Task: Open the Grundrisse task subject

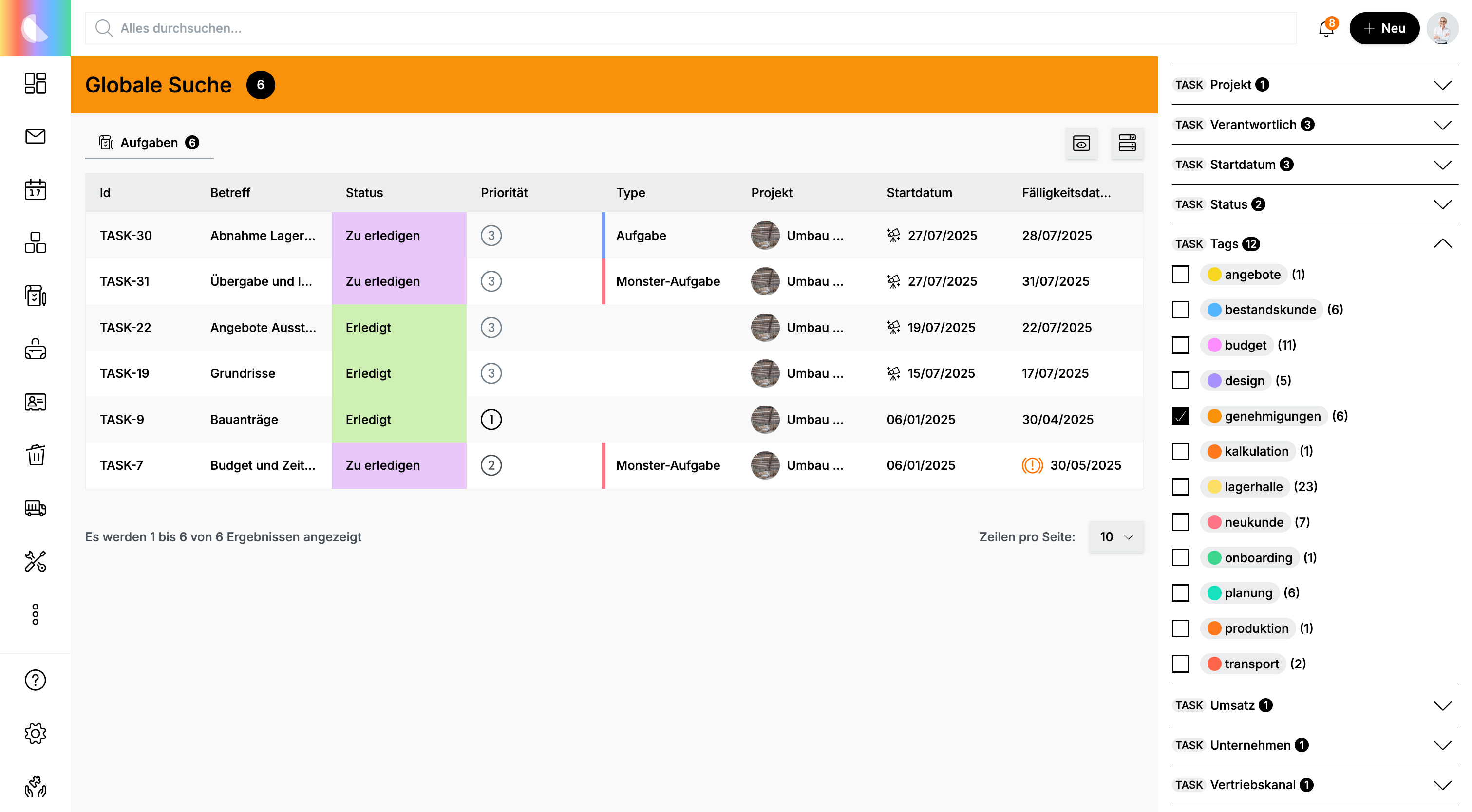Action: [x=243, y=373]
